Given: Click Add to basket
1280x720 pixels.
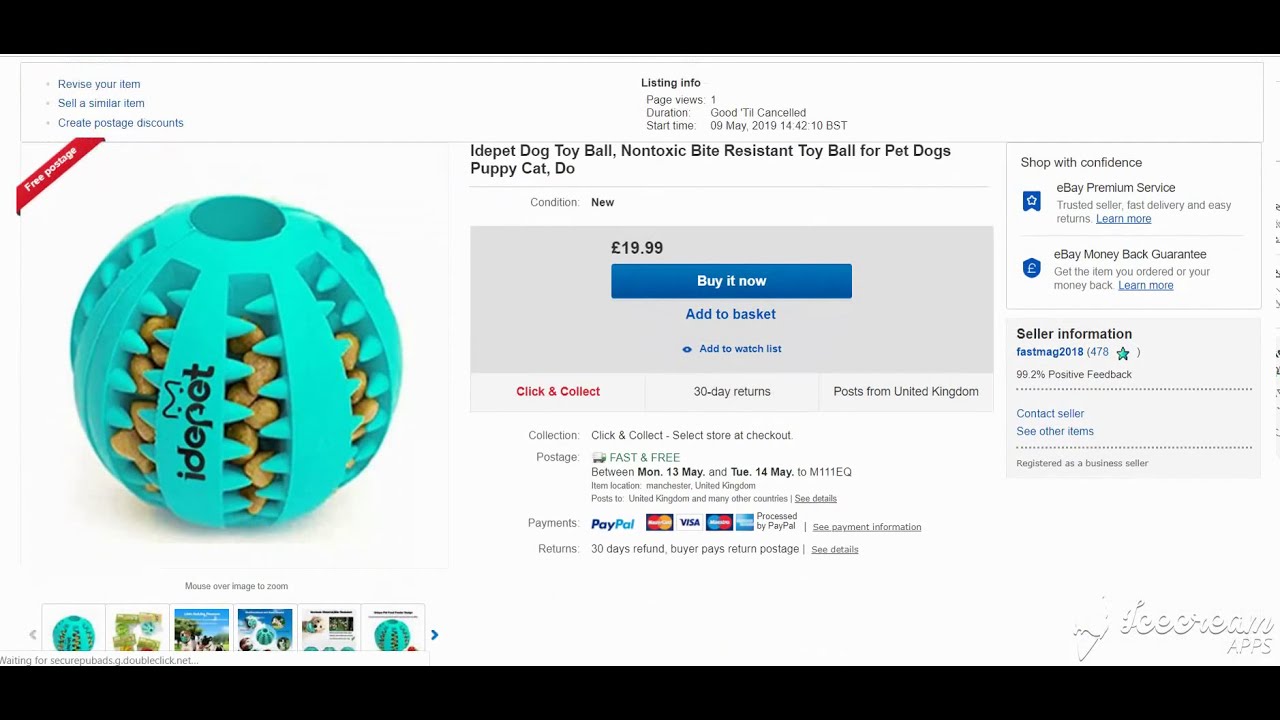Looking at the screenshot, I should coord(730,314).
